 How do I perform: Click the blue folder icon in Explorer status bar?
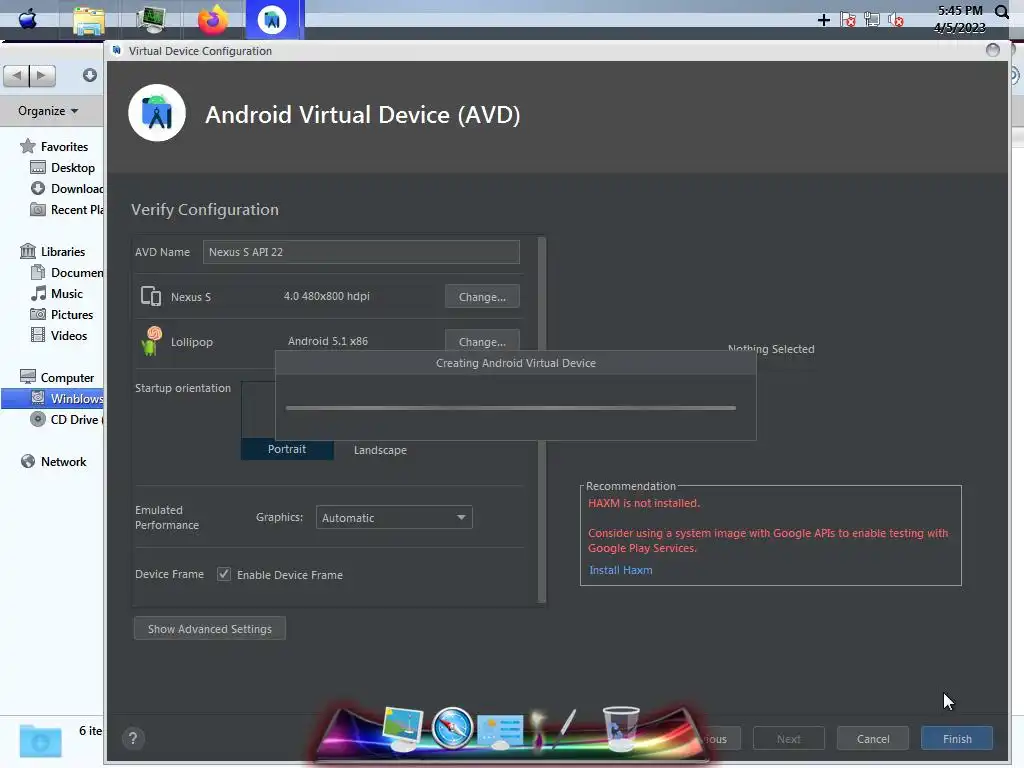click(40, 741)
